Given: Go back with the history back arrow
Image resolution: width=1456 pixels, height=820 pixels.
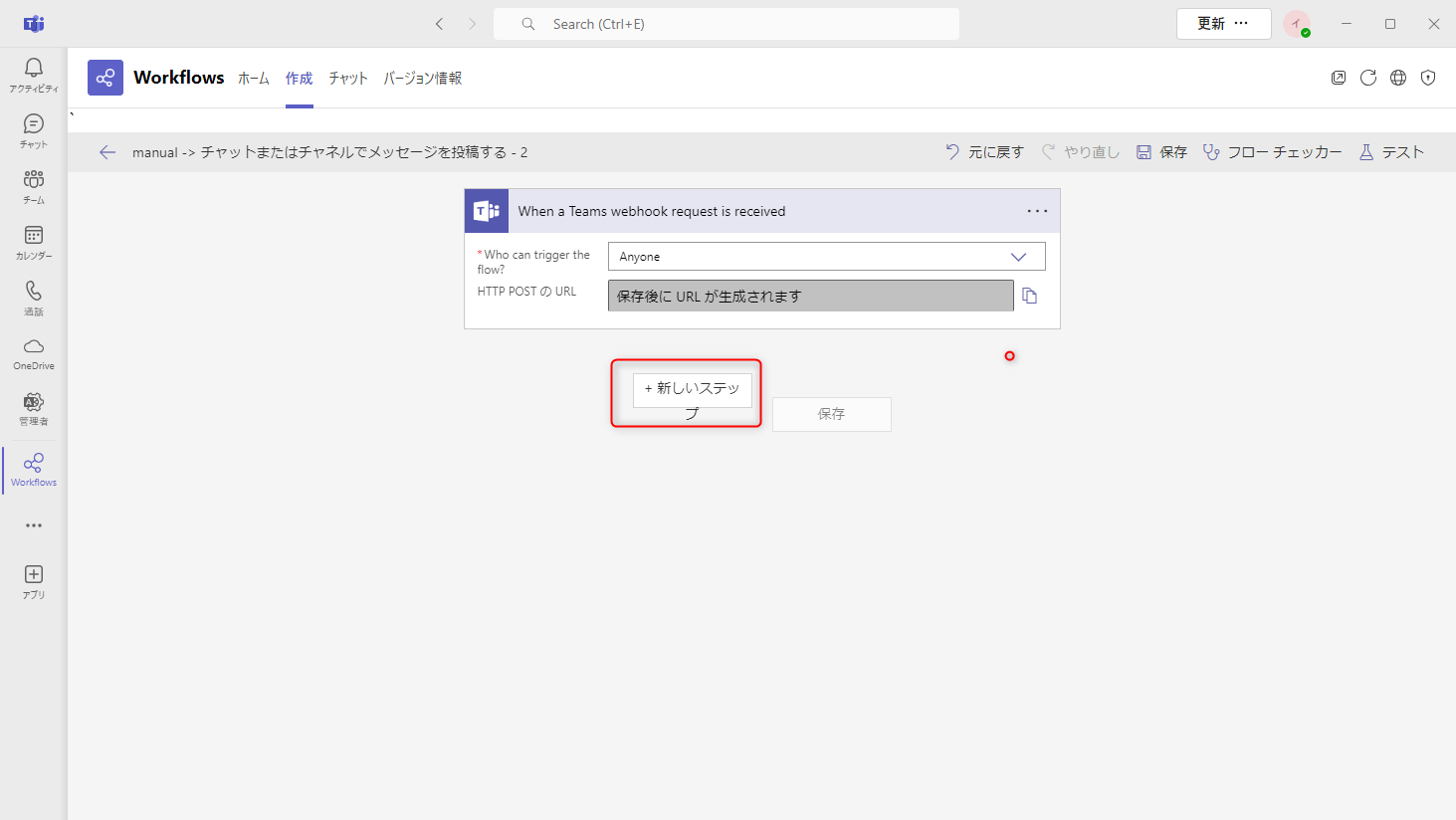Looking at the screenshot, I should [x=439, y=24].
